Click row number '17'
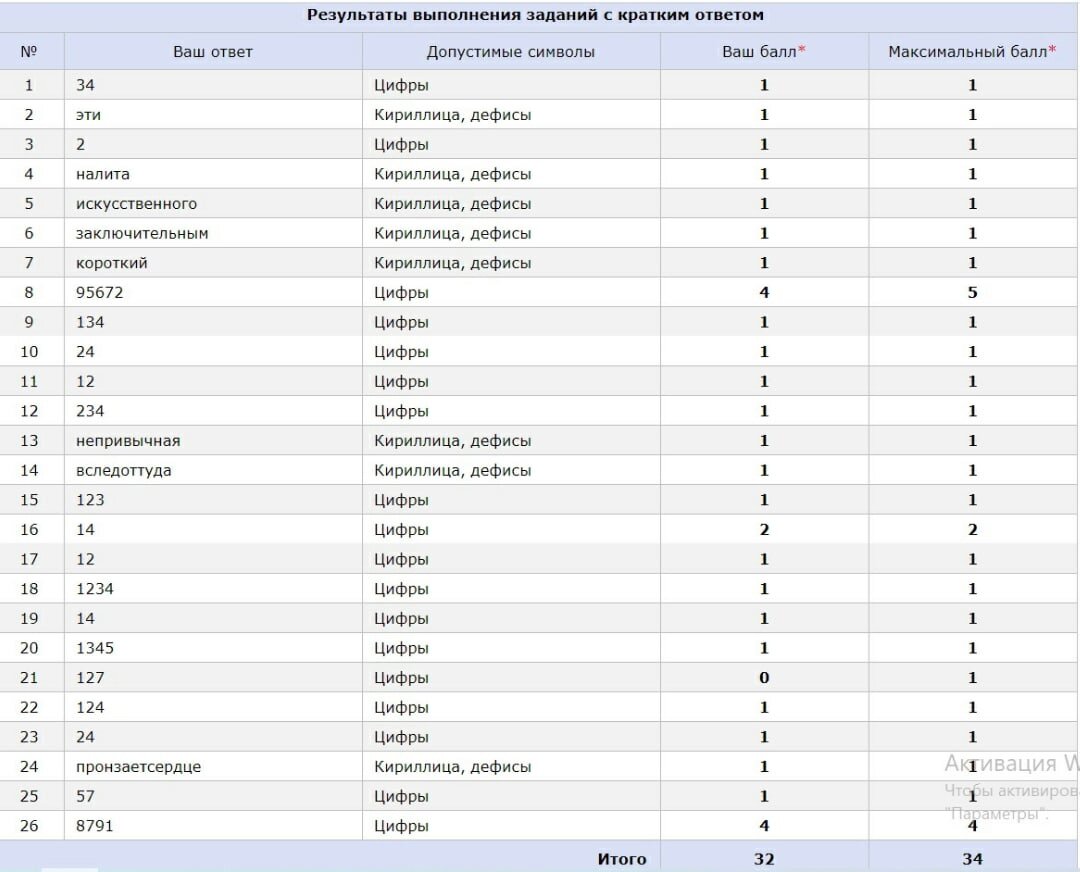This screenshot has height=872, width=1080. click(29, 559)
